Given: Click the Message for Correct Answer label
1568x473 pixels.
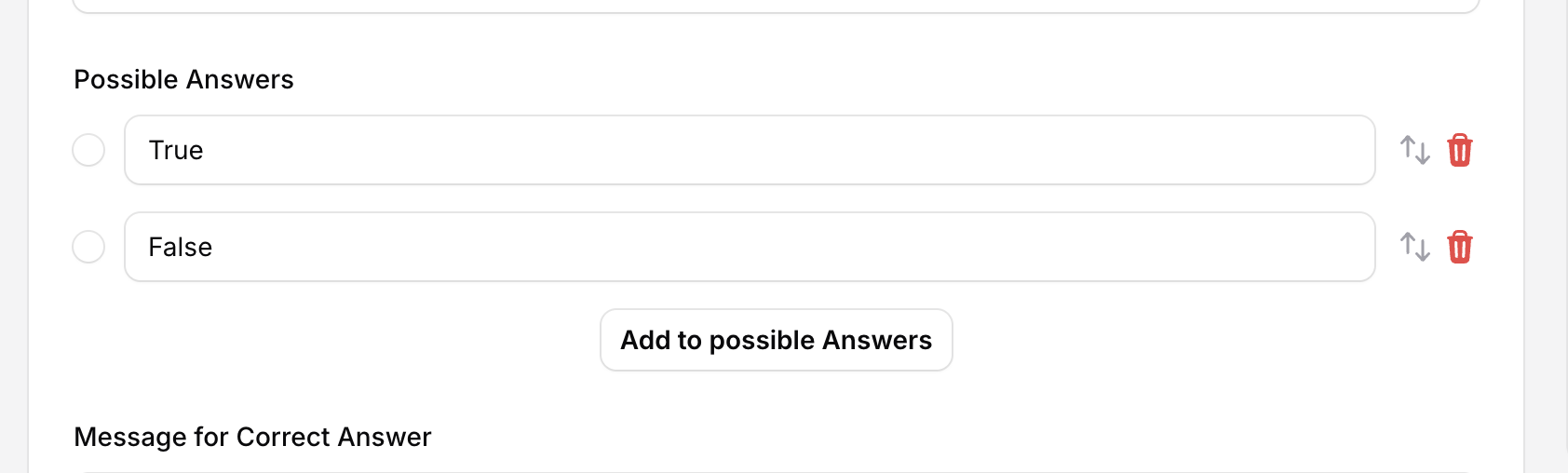Looking at the screenshot, I should 252,437.
